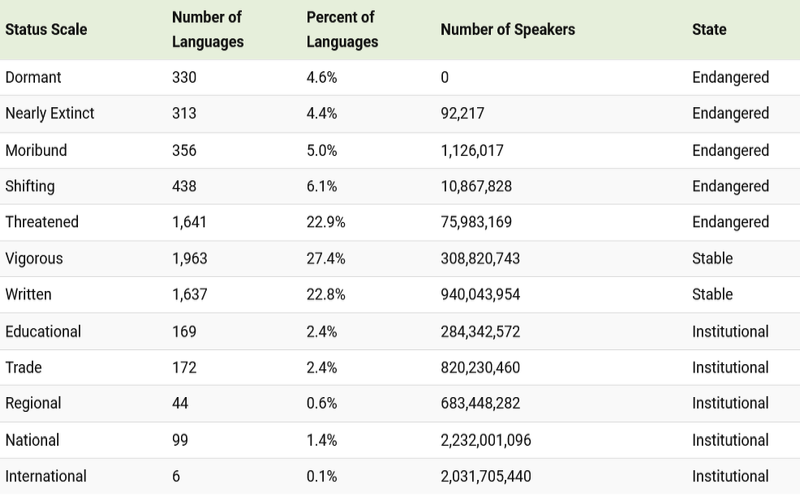The height and width of the screenshot is (500, 800).
Task: Select the Dormant status cell
Action: (x=35, y=77)
